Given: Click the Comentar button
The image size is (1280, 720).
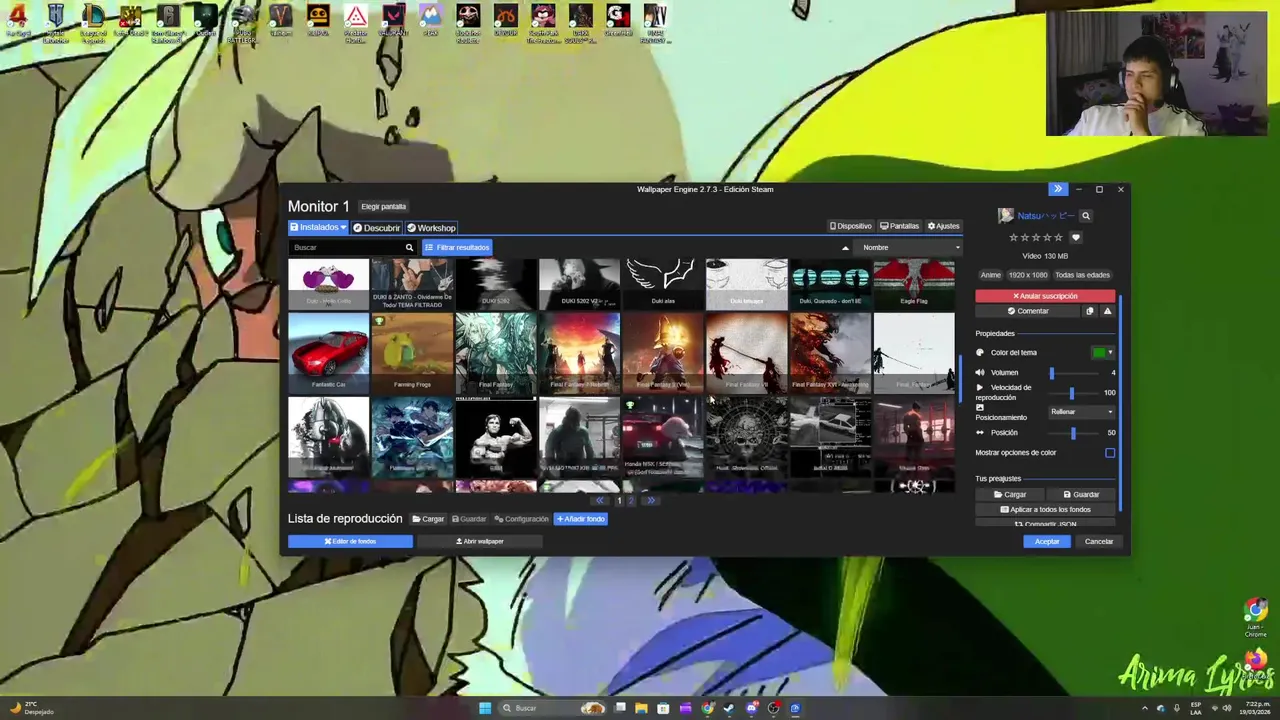Looking at the screenshot, I should (x=1028, y=311).
